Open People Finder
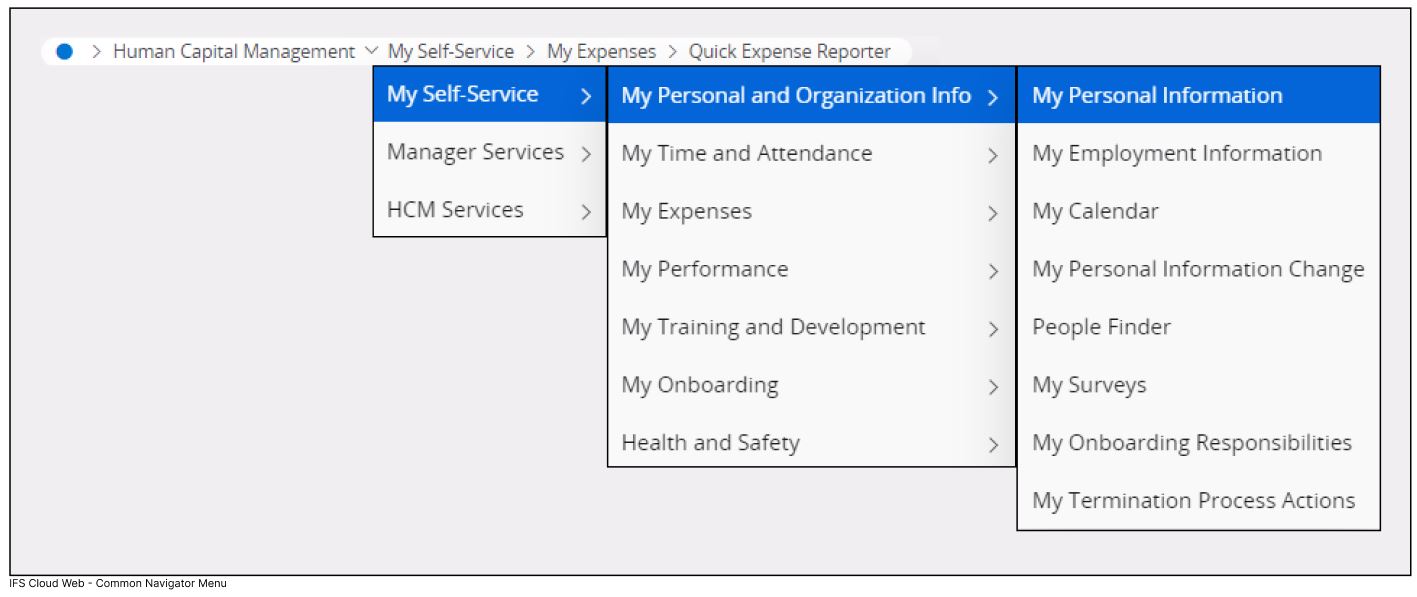 (x=1100, y=327)
